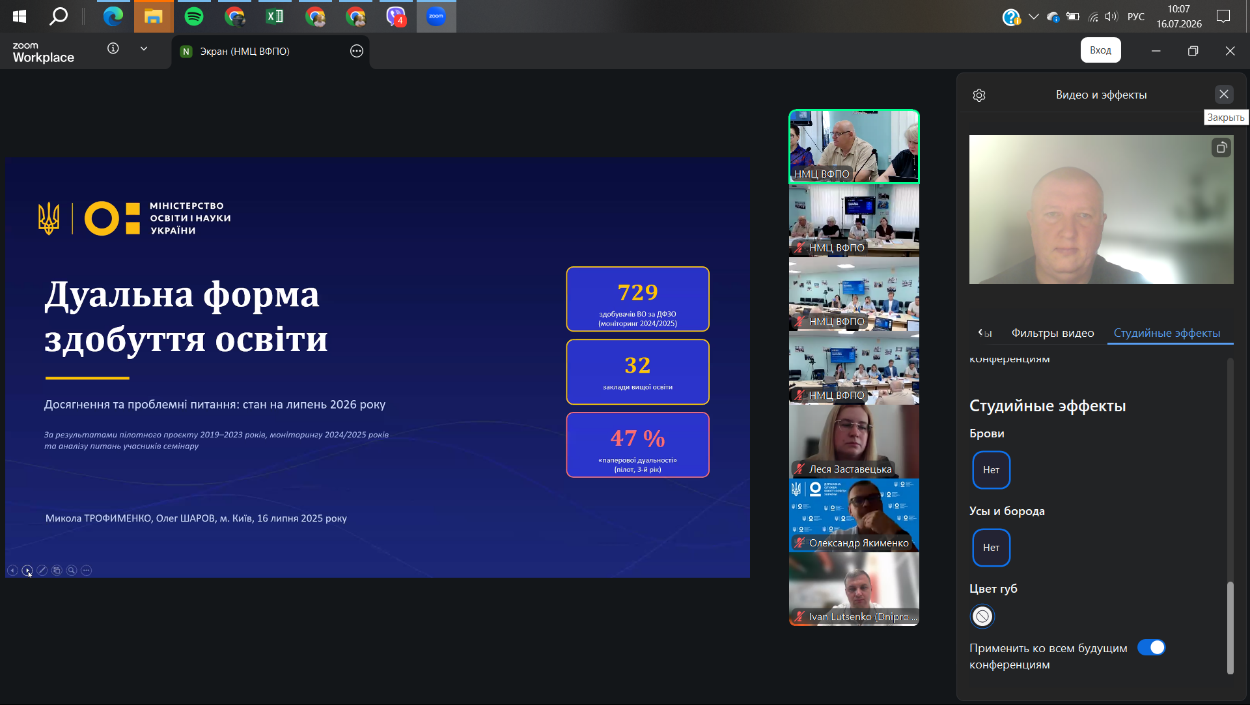Launch Microsoft Edge from taskbar
Viewport: 1250px width, 705px height.
(x=113, y=16)
